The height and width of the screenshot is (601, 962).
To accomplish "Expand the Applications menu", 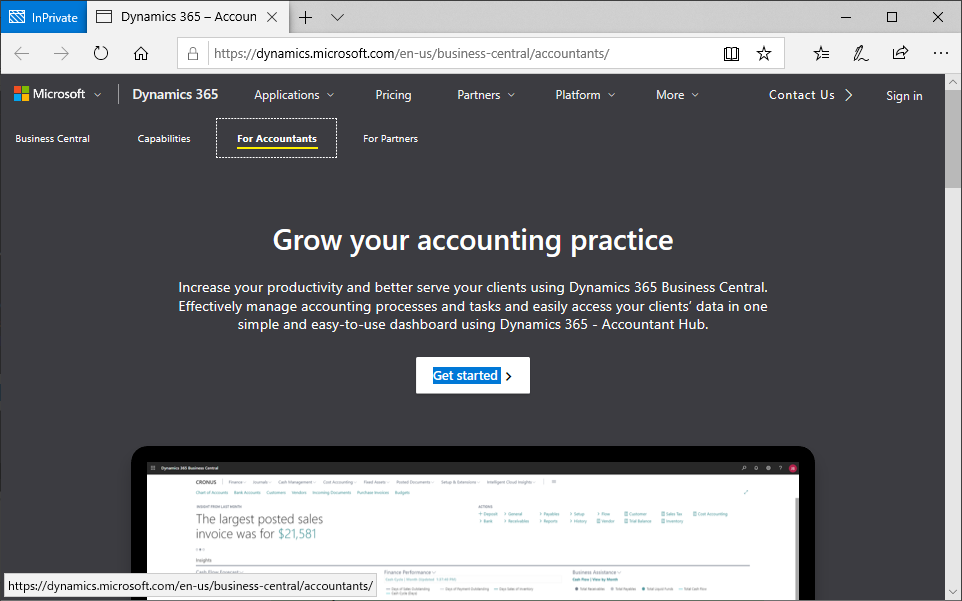I will [294, 95].
